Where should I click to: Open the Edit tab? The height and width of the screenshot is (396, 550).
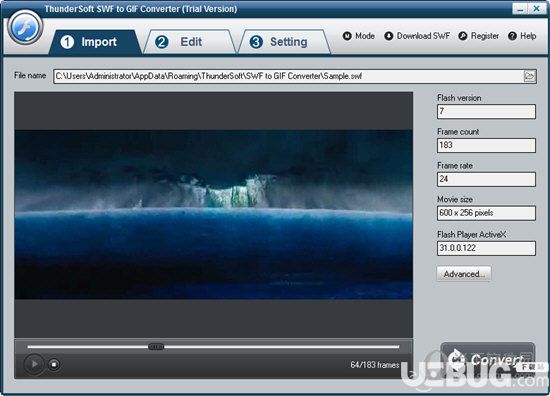[x=190, y=42]
